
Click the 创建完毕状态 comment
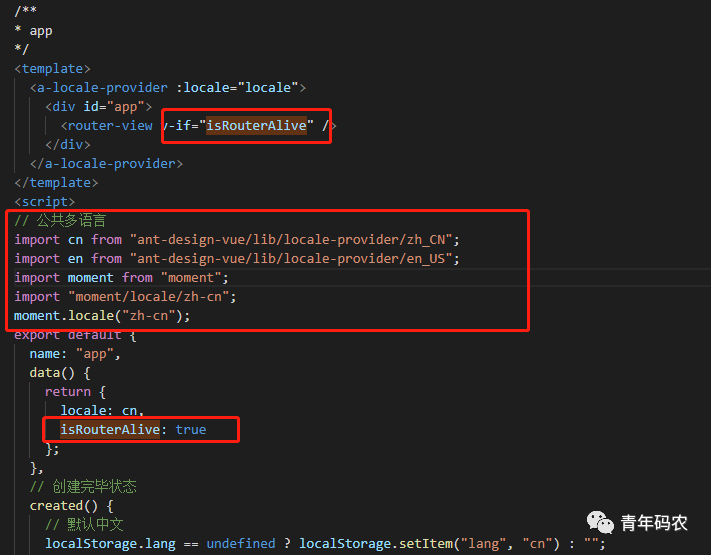[83, 487]
